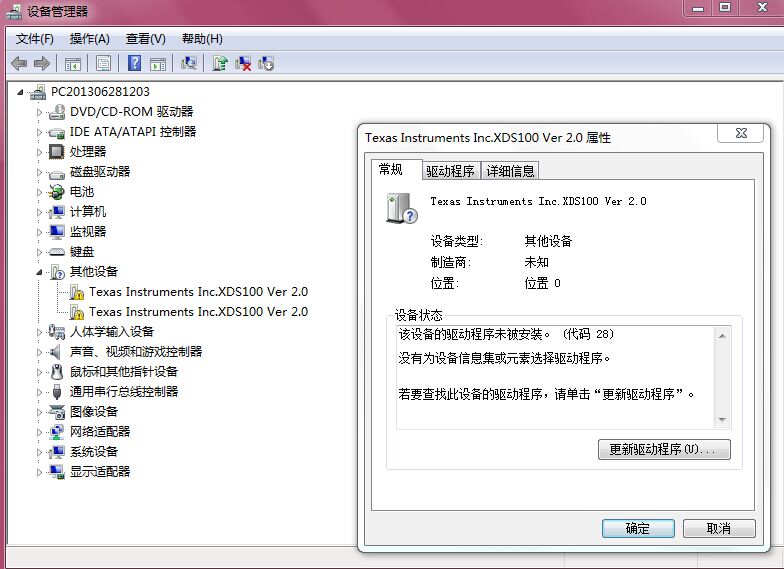Click the device icon in properties dialog
Viewport: 784px width, 569px height.
(402, 208)
